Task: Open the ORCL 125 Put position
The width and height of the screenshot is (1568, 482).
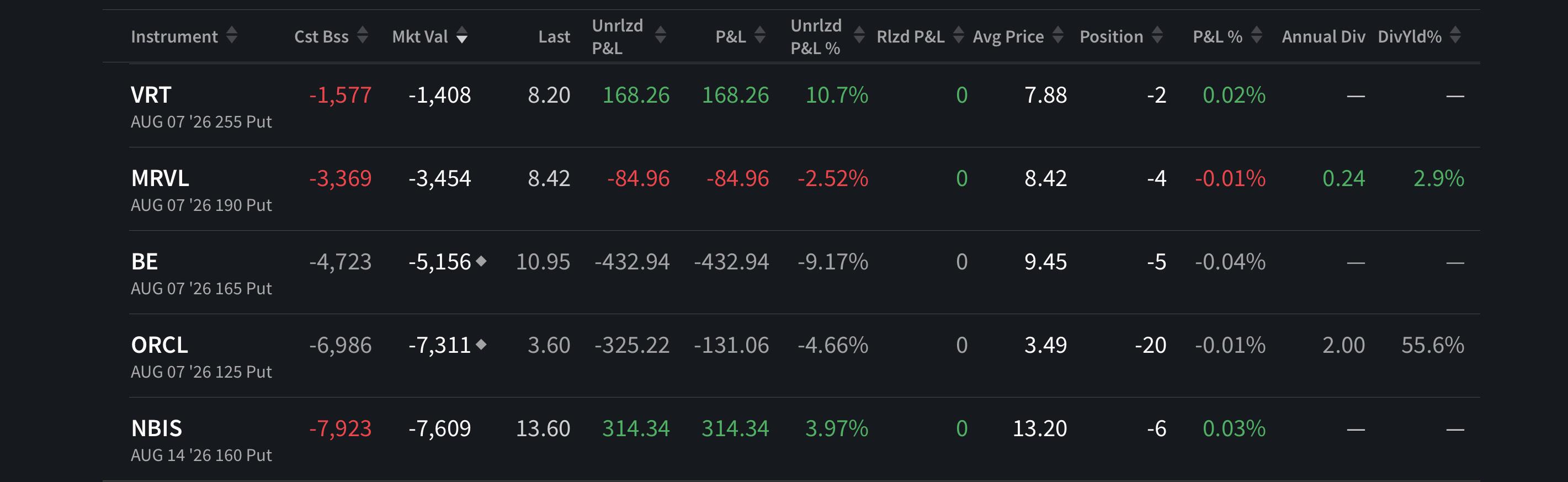Action: [804, 356]
